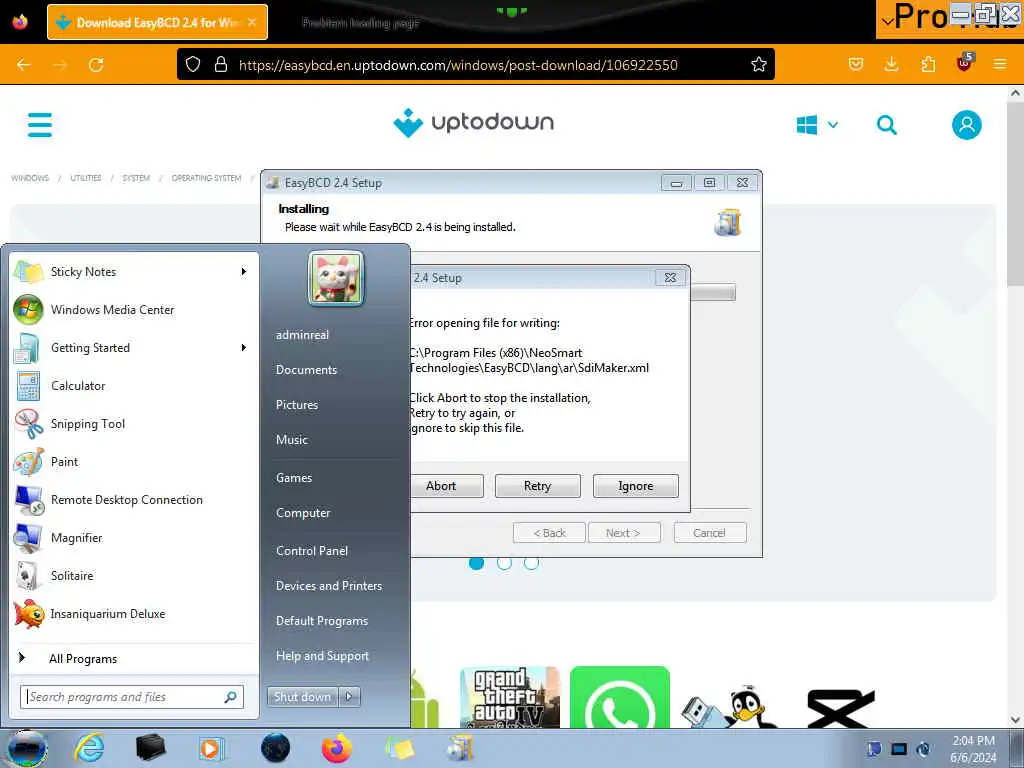Click the Start orb button
The width and height of the screenshot is (1024, 768).
[26, 748]
